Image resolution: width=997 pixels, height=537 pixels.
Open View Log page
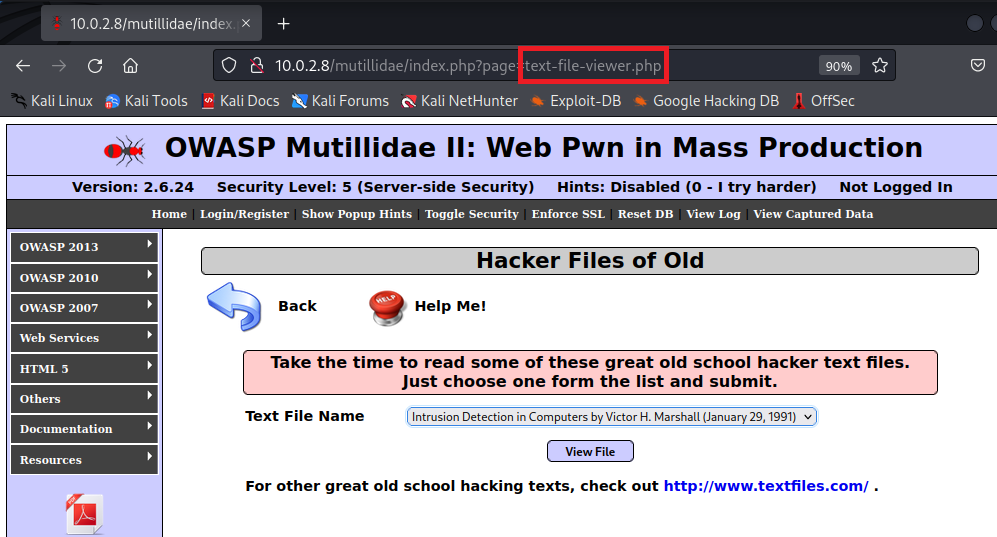713,214
